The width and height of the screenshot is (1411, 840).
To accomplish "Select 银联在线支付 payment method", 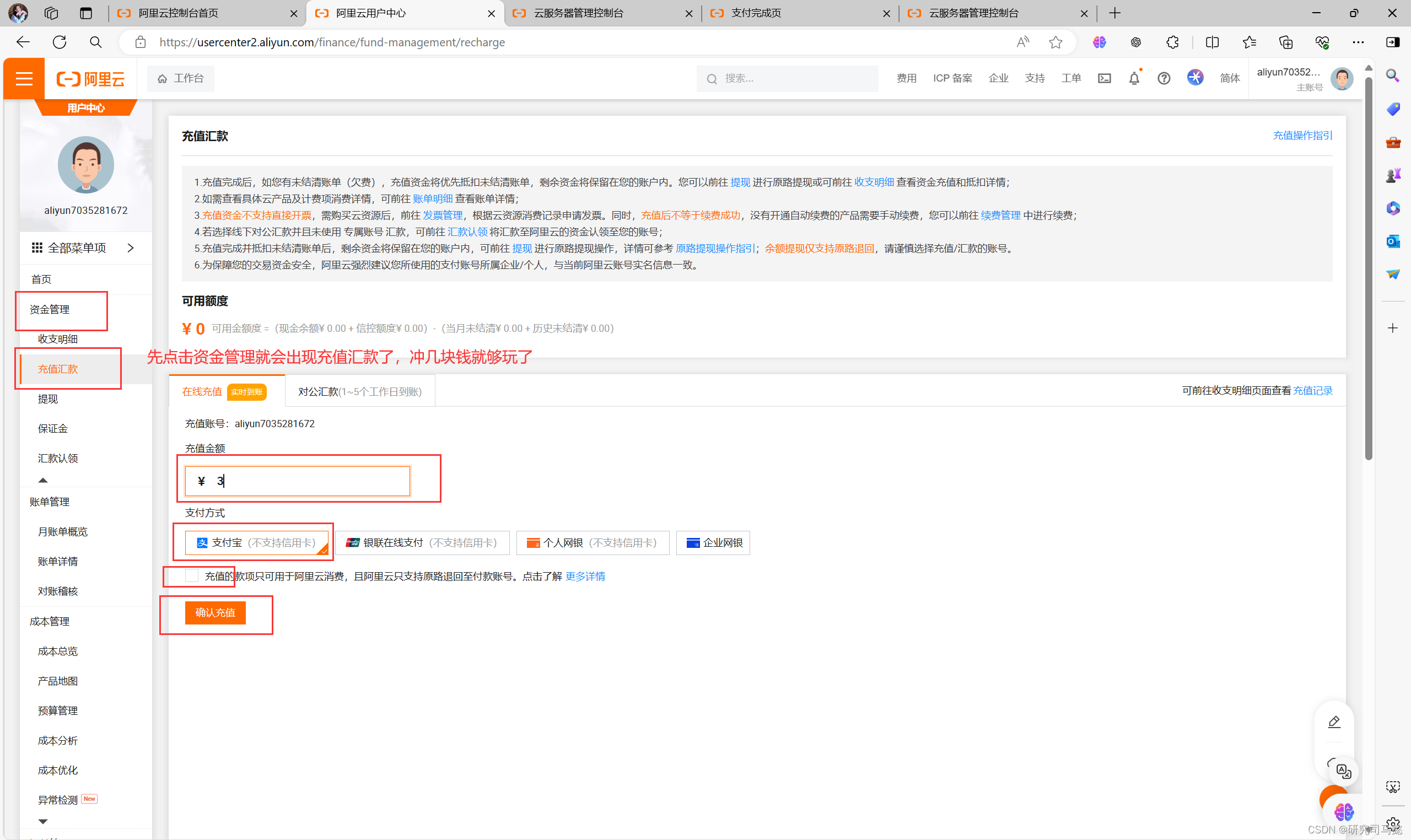I will tap(422, 543).
